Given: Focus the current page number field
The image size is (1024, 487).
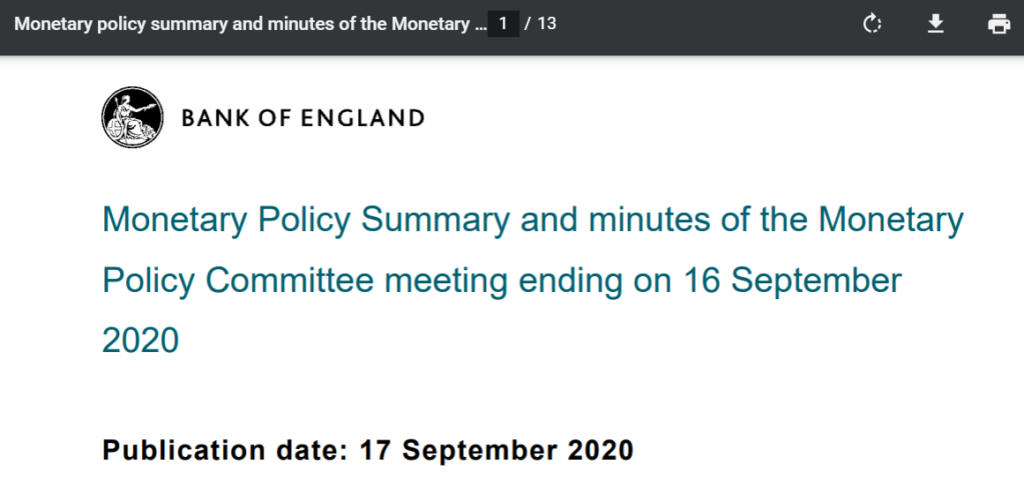Looking at the screenshot, I should click(x=503, y=24).
